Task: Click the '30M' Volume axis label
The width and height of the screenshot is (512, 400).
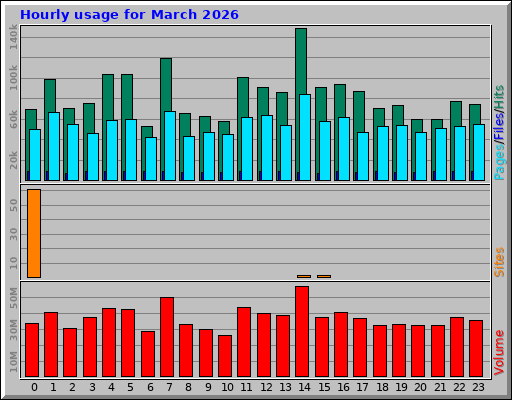Action: point(13,330)
